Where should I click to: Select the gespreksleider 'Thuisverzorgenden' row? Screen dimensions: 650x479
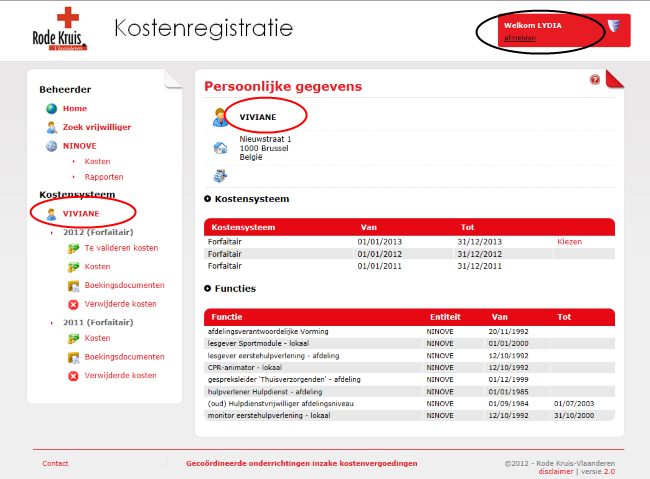pyautogui.click(x=409, y=379)
